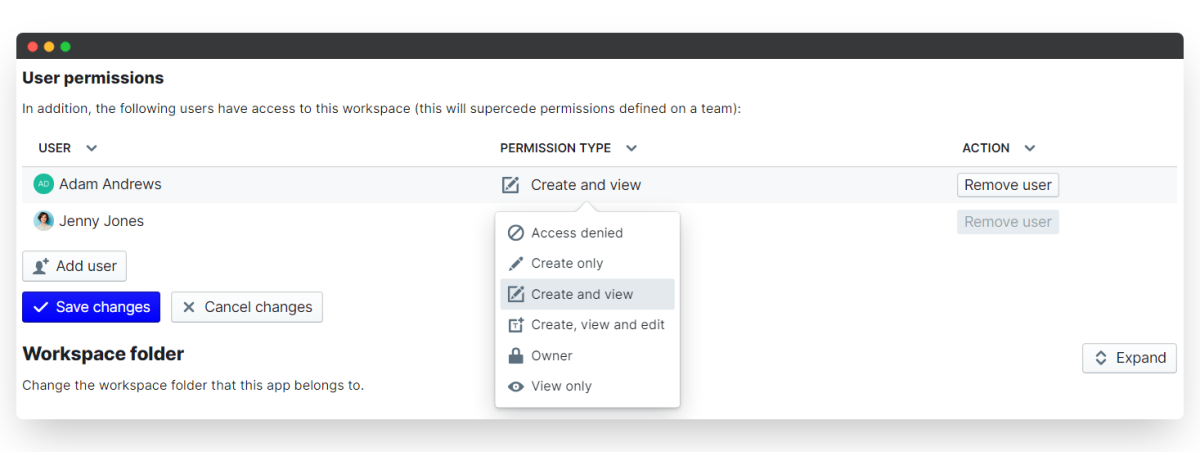Pick the 'Access denied' menu option

577,233
